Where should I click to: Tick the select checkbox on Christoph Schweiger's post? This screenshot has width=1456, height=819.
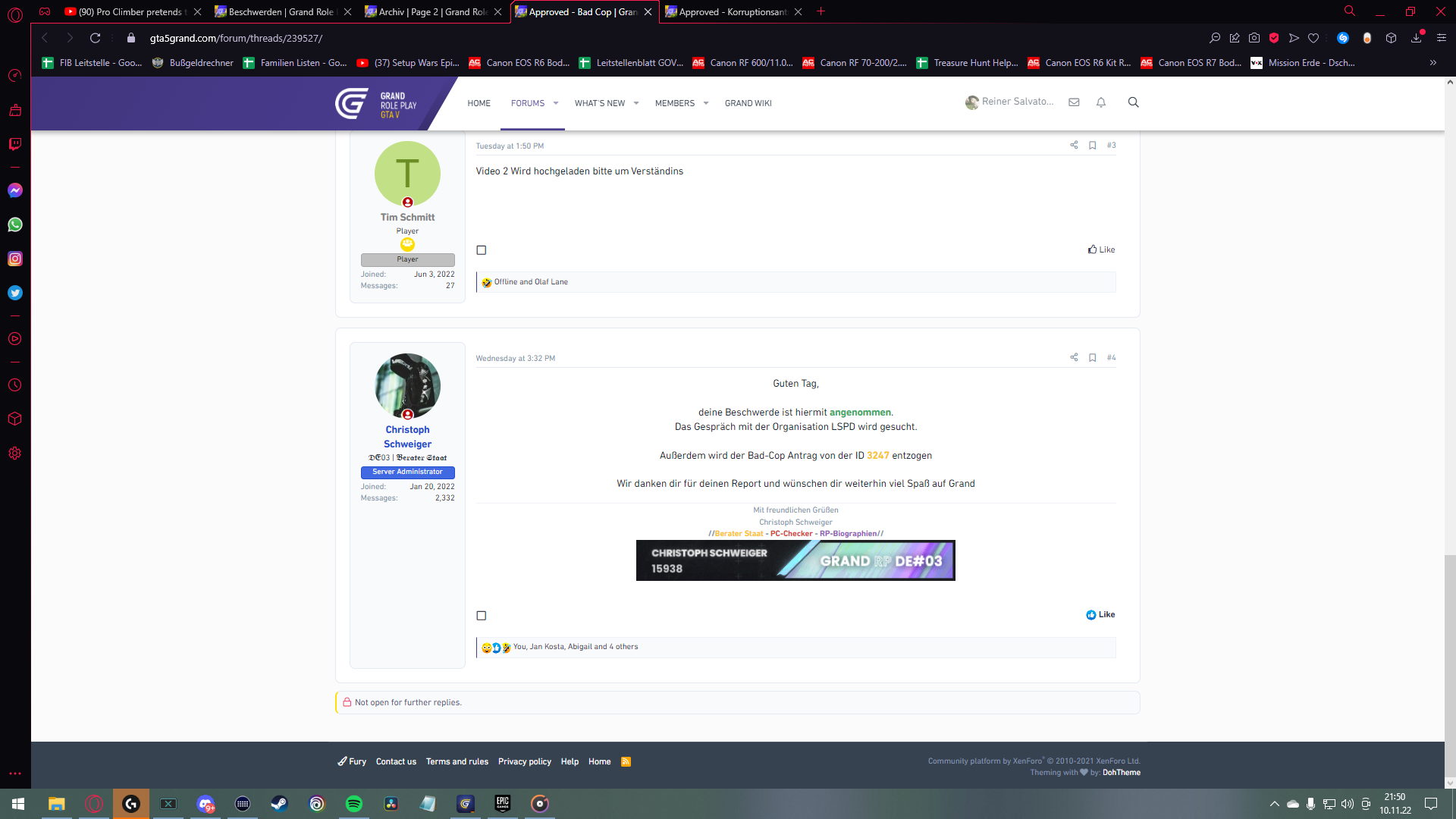click(482, 616)
